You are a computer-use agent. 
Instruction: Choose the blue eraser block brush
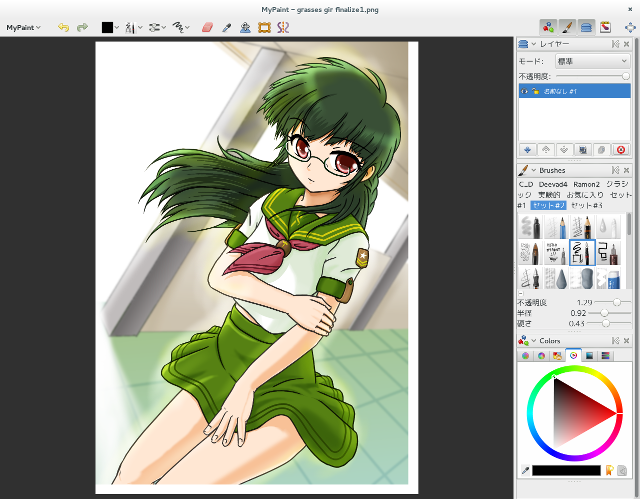click(x=608, y=278)
